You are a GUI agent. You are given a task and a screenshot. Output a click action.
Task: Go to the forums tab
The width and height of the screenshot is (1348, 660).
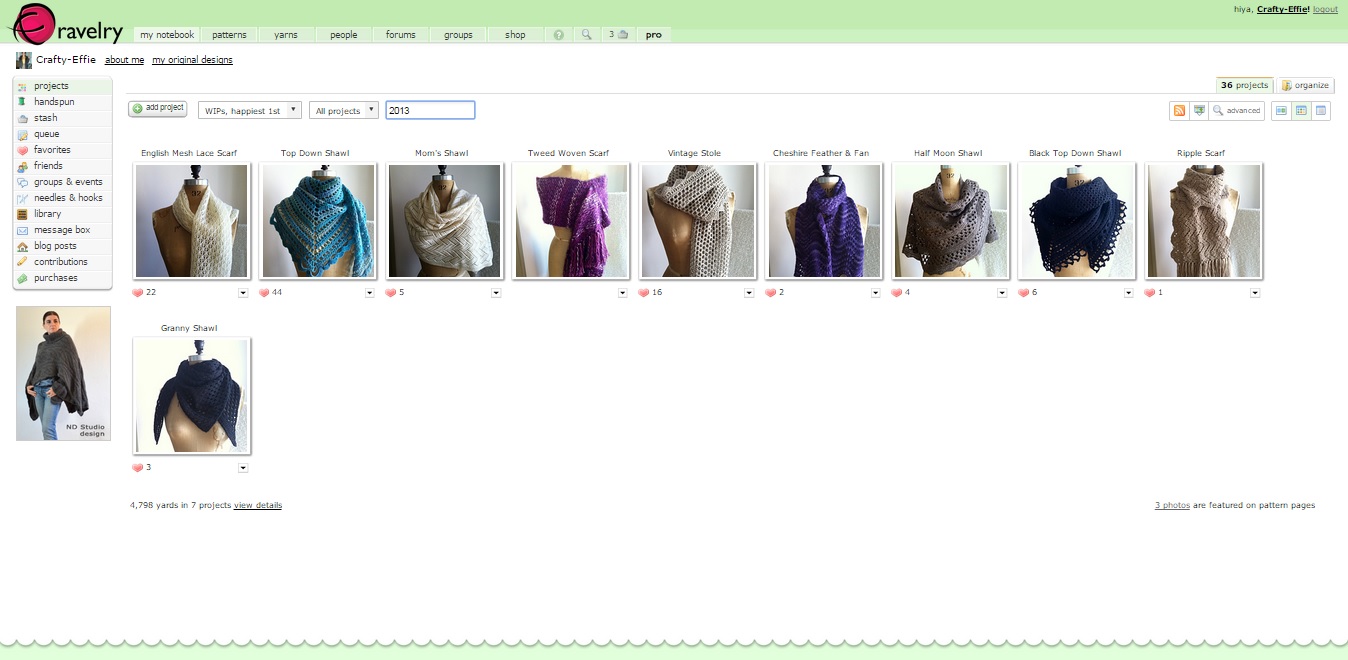click(401, 35)
